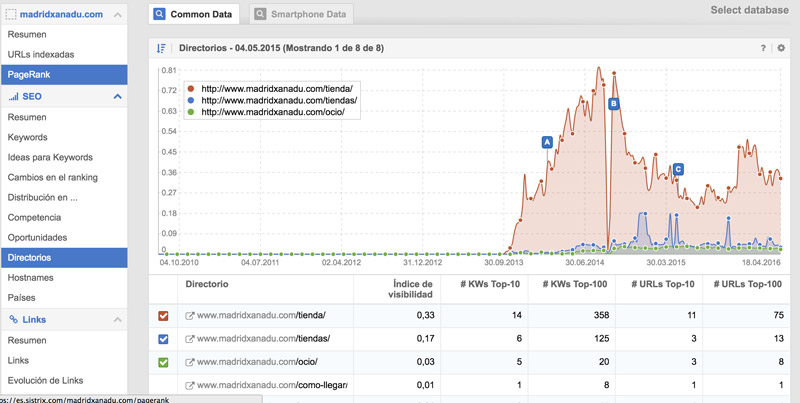
Task: Collapse the Links sidebar section
Action: click(118, 320)
